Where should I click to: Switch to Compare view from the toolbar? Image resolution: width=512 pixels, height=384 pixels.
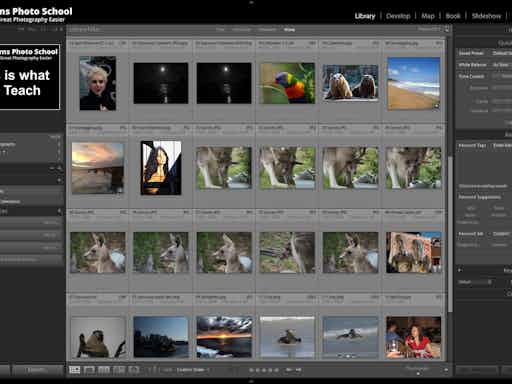104,370
